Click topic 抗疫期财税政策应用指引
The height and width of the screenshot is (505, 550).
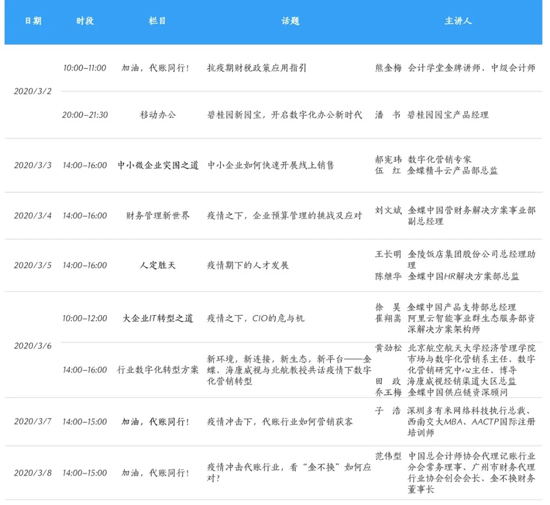point(257,68)
